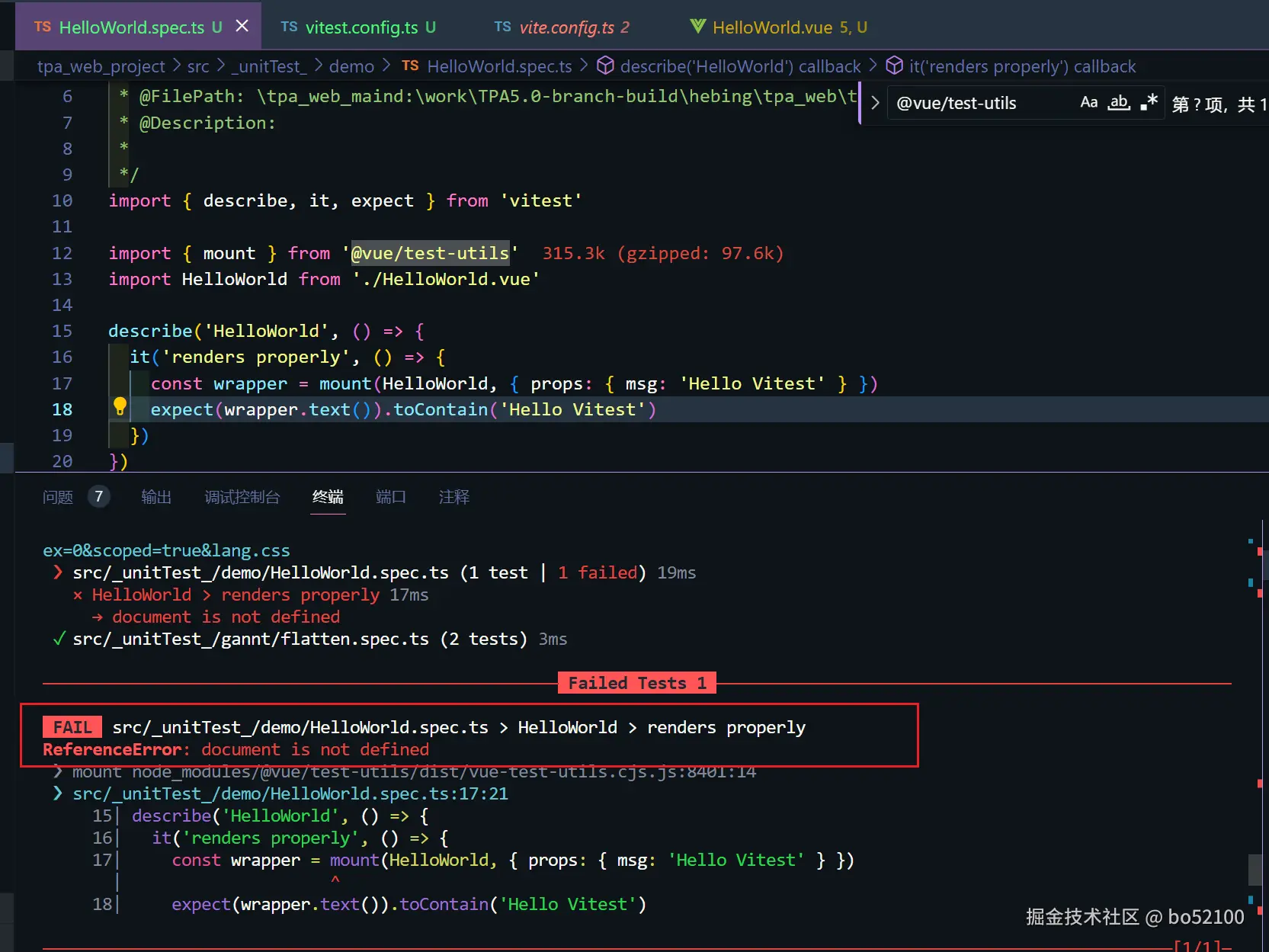Click the @Description: comment on line 7
Screen dimensions: 1269x952
(207, 123)
